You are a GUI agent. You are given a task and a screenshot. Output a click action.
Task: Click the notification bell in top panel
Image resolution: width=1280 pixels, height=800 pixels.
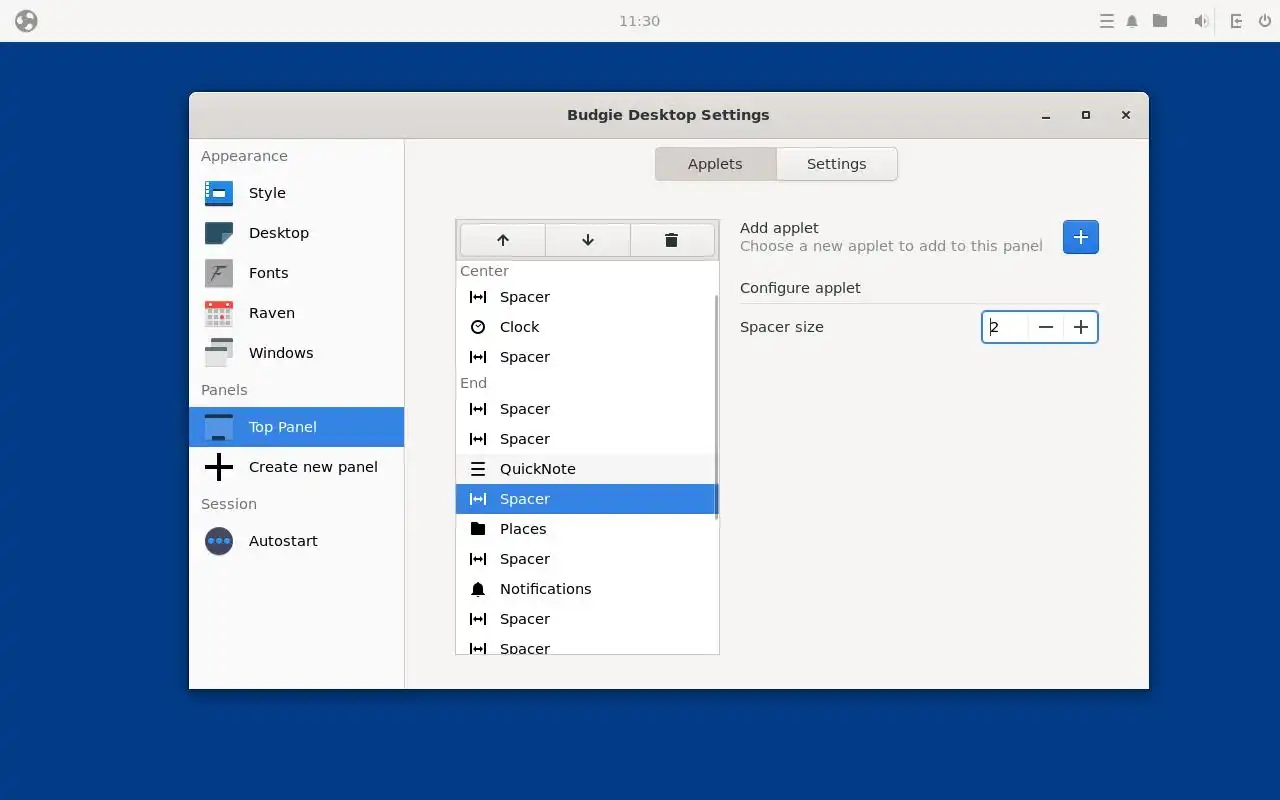click(x=1132, y=21)
